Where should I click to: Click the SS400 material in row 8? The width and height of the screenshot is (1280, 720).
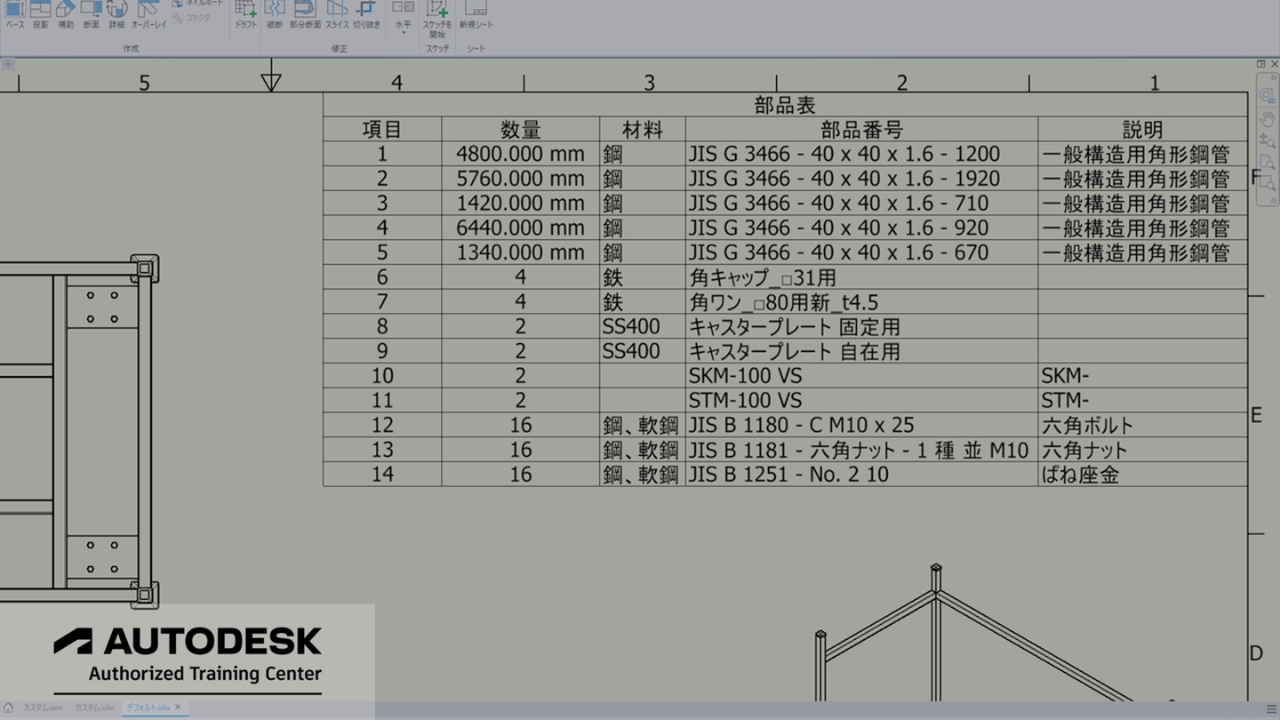[643, 326]
